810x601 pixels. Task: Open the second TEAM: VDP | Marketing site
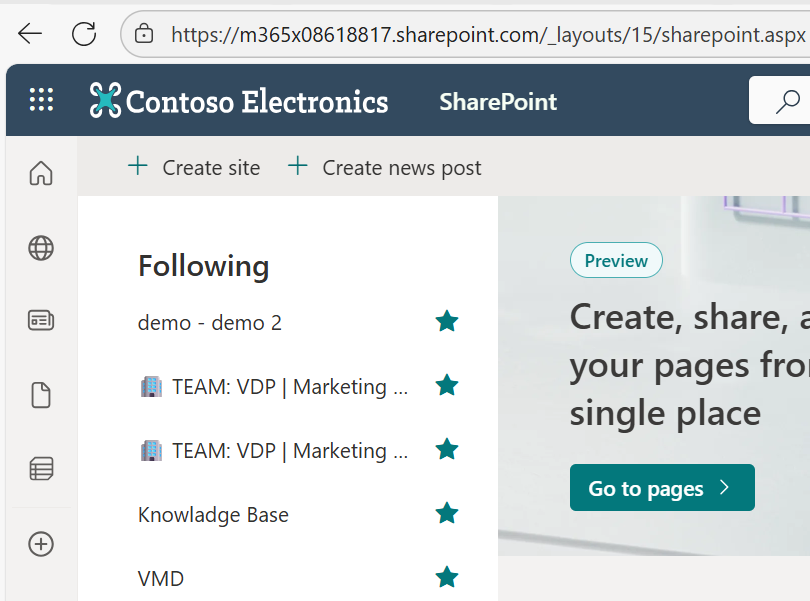point(274,451)
